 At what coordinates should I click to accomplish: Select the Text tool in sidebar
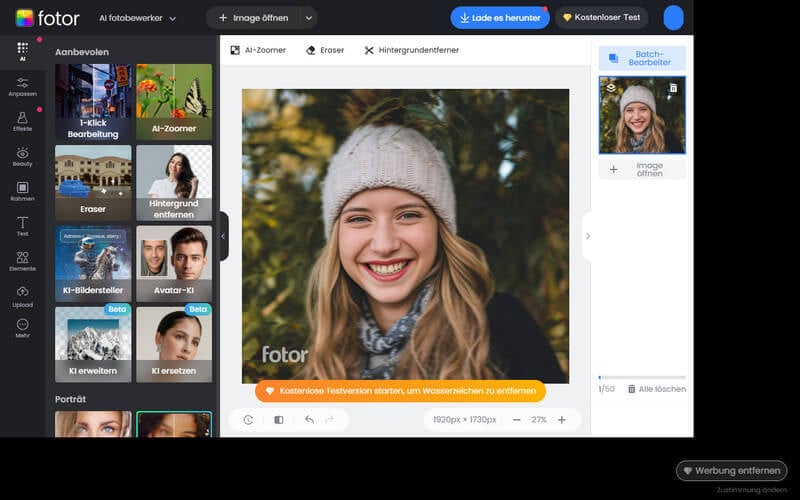click(22, 227)
